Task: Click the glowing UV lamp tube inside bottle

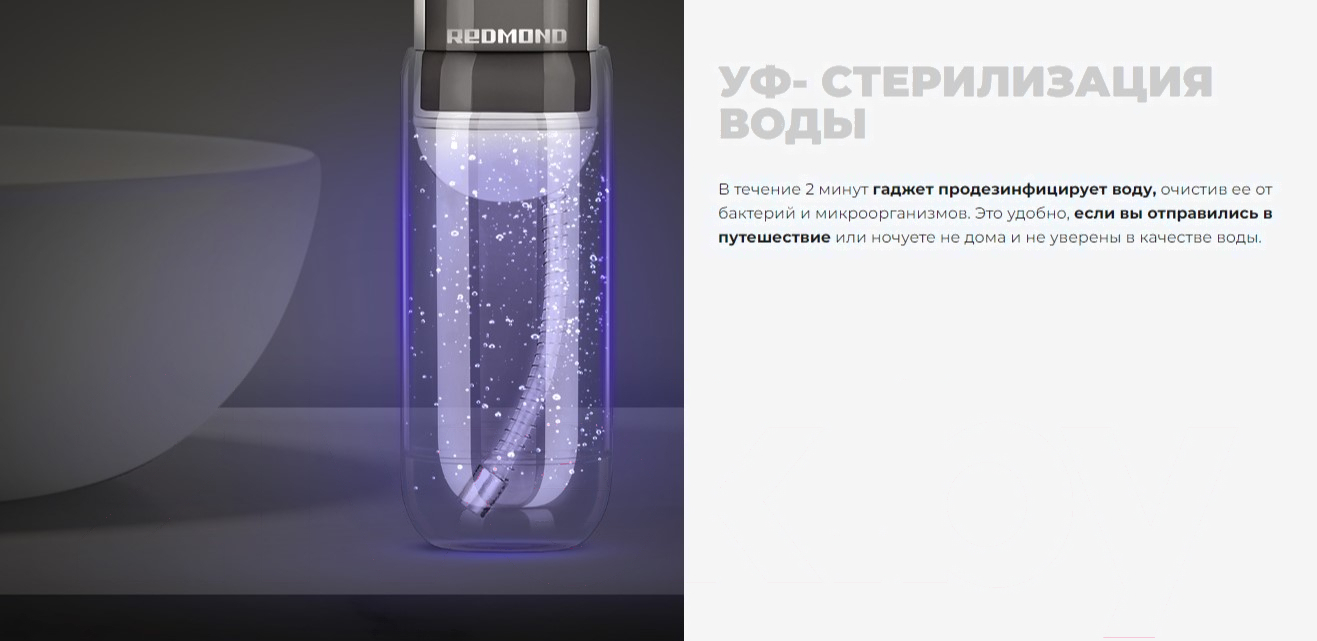Action: click(x=505, y=330)
